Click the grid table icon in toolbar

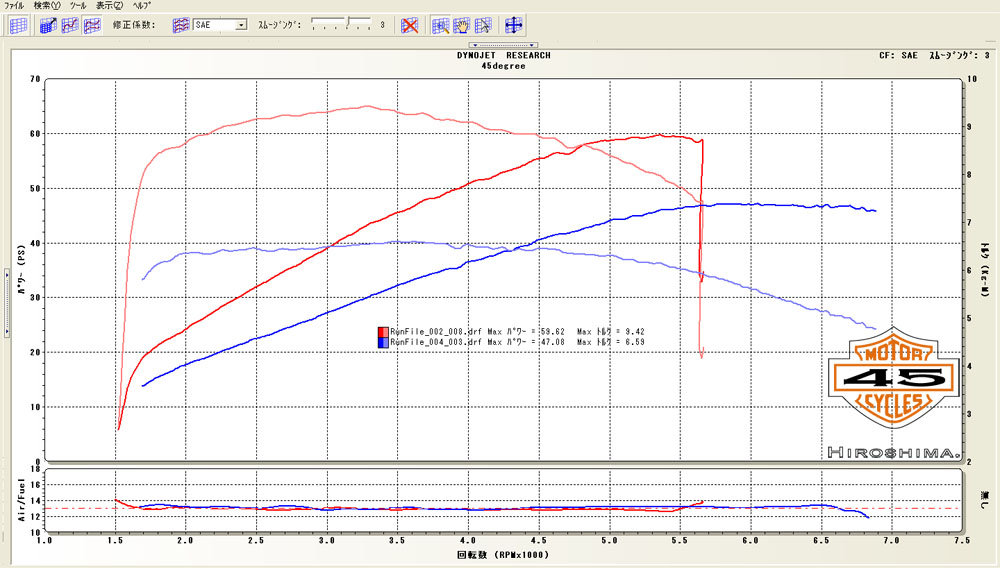point(18,25)
